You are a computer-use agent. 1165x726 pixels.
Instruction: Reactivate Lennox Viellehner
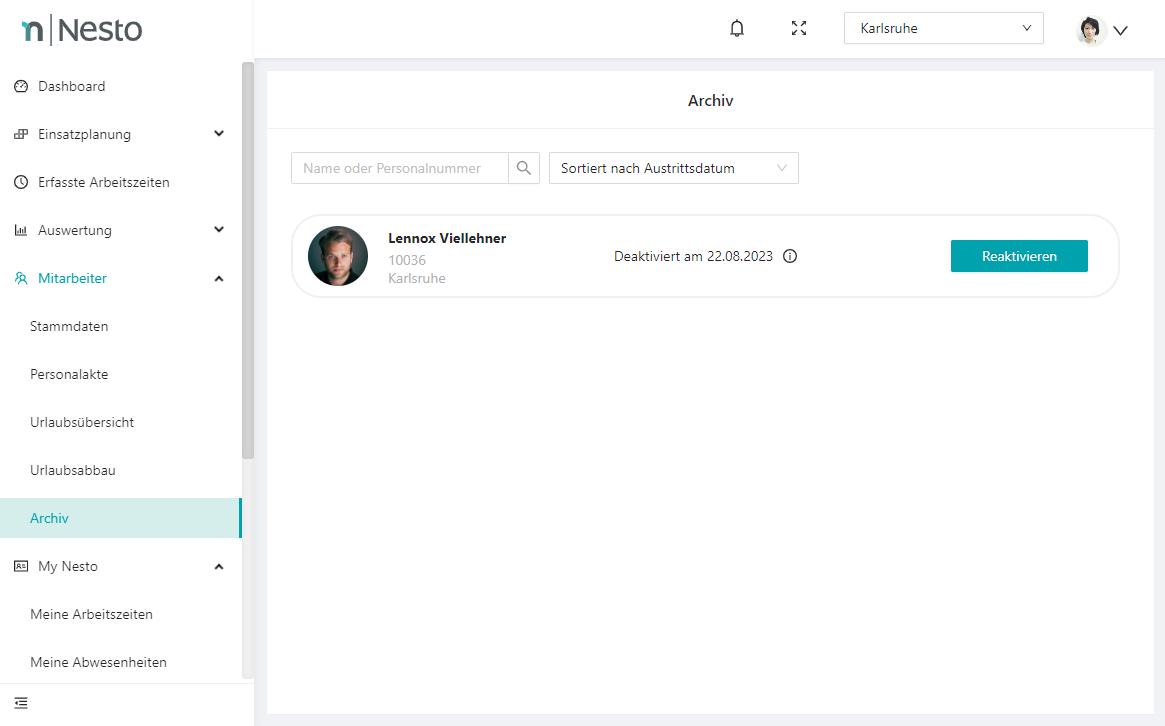(x=1018, y=256)
